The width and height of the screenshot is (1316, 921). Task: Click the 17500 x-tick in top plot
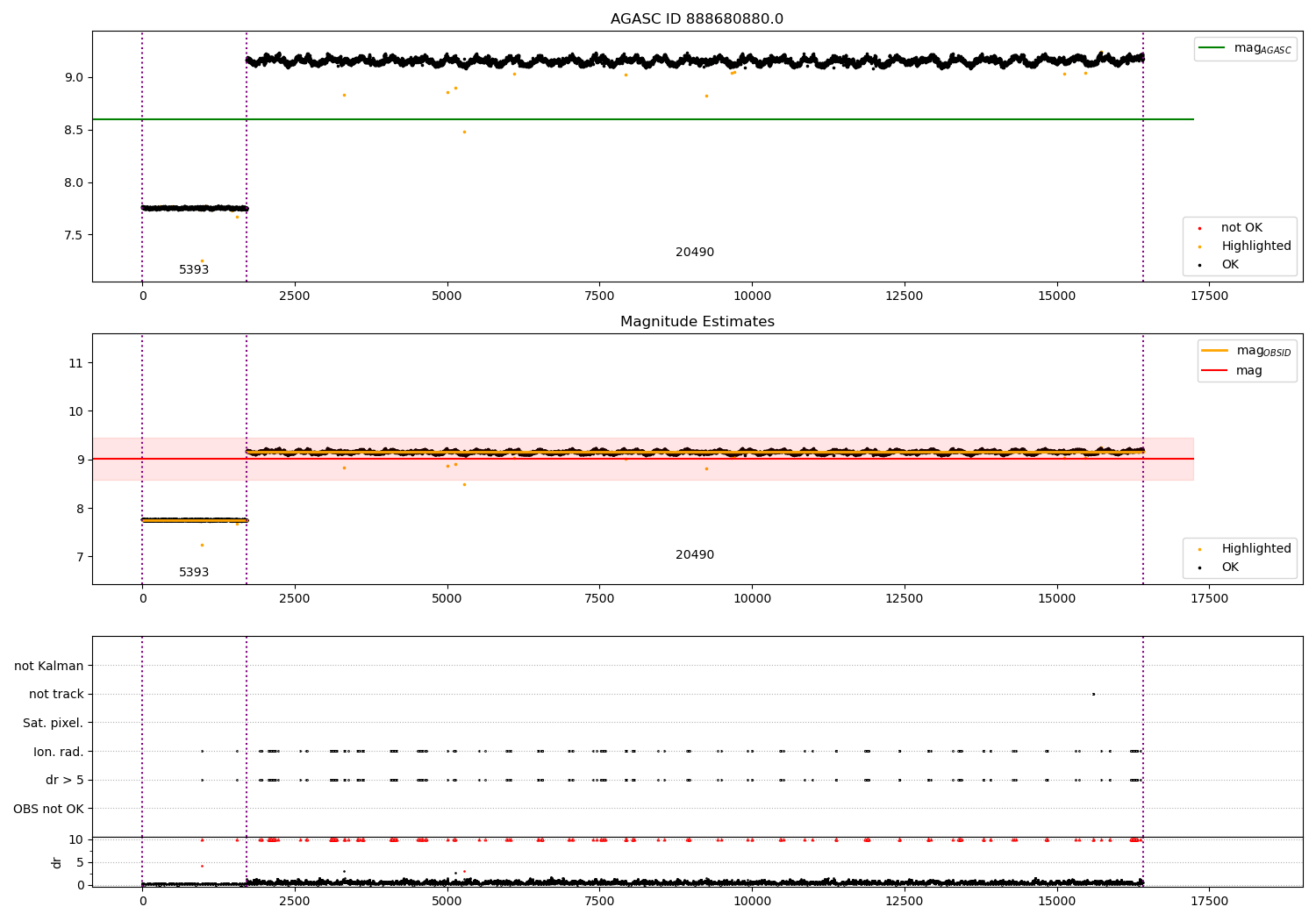point(1209,296)
